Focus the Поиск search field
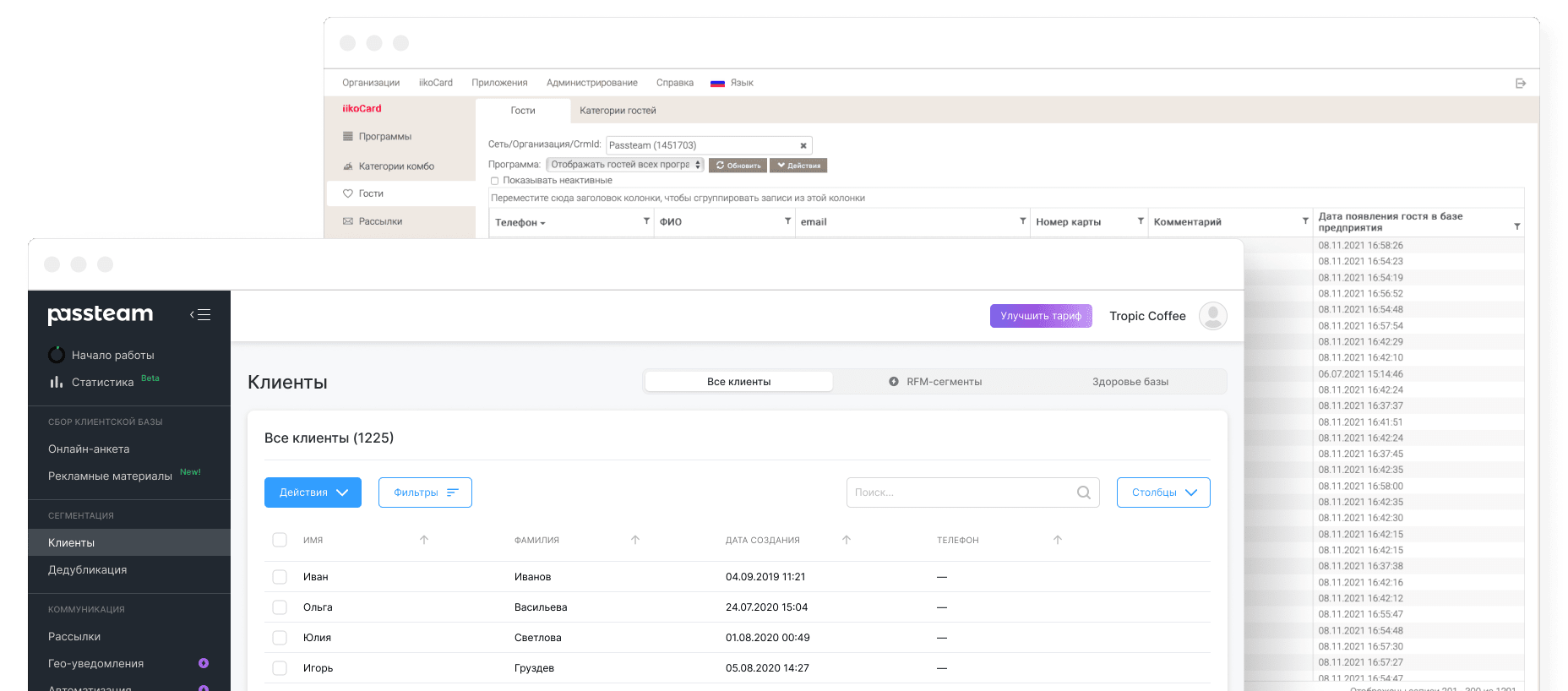Image resolution: width=1568 pixels, height=691 pixels. 973,492
